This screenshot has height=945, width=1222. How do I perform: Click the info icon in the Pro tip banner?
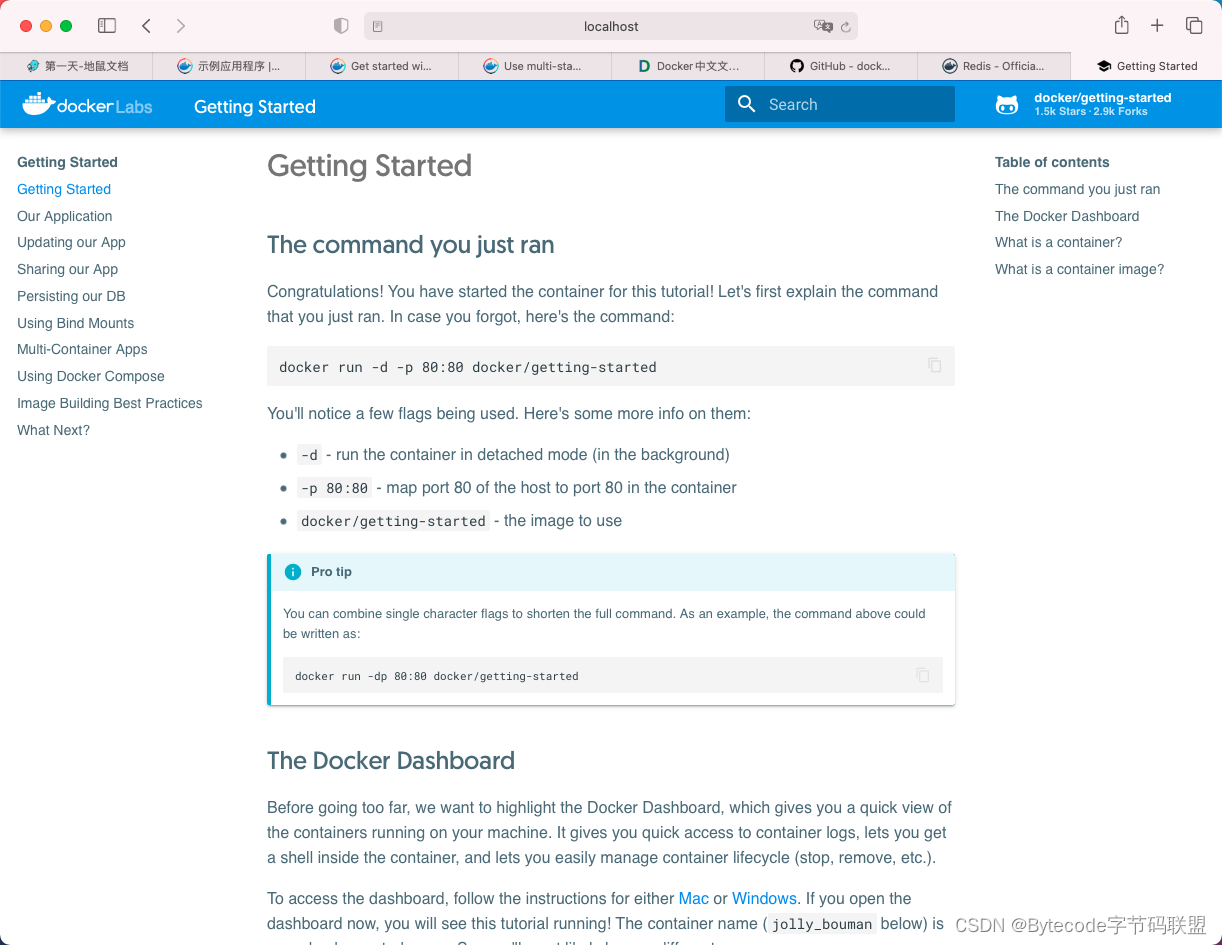(293, 571)
